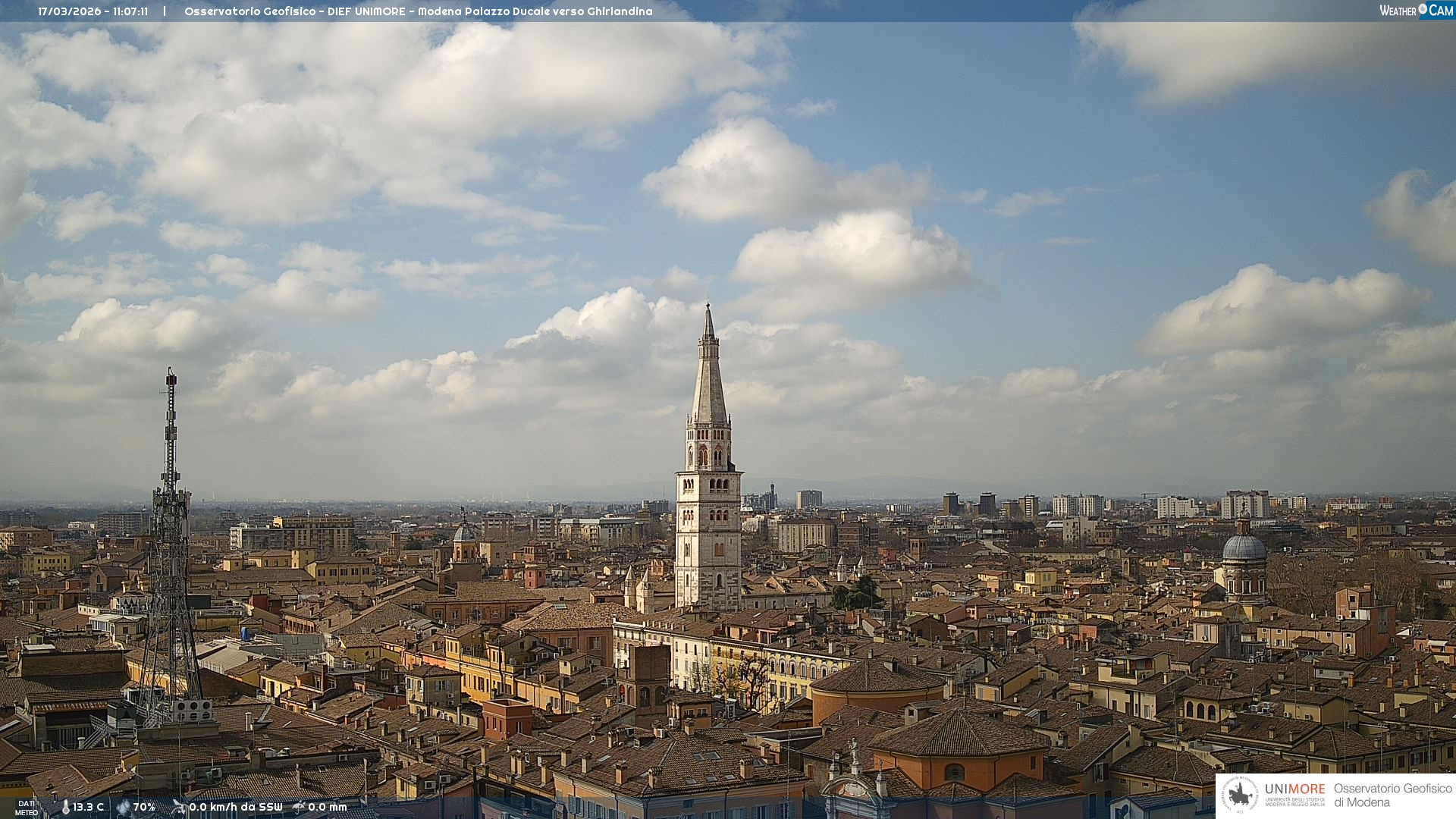Viewport: 1456px width, 819px height.
Task: Click the Osservatorio Geofisico di Modena text
Action: [x=1392, y=795]
